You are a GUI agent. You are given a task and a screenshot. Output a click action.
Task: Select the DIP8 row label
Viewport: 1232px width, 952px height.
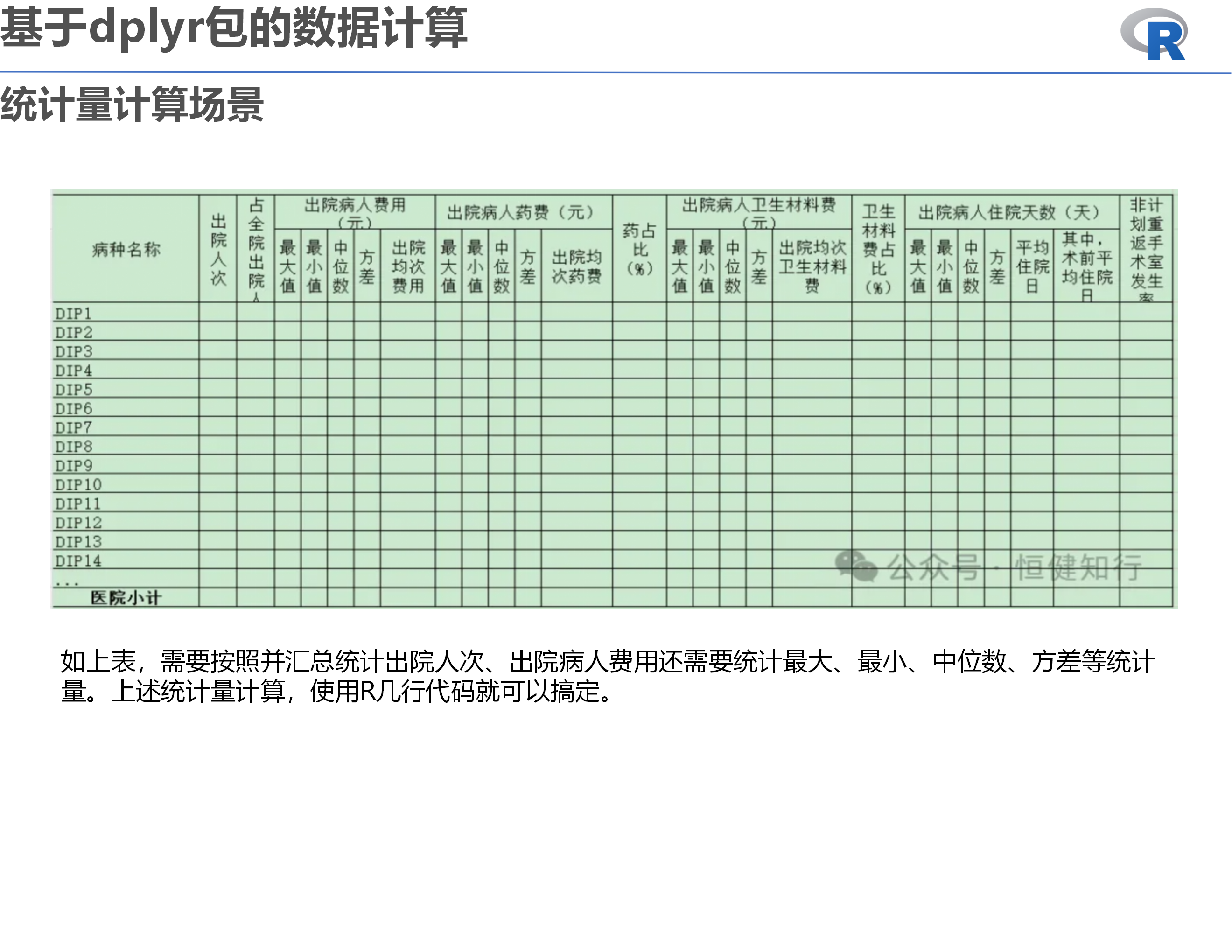[x=73, y=447]
